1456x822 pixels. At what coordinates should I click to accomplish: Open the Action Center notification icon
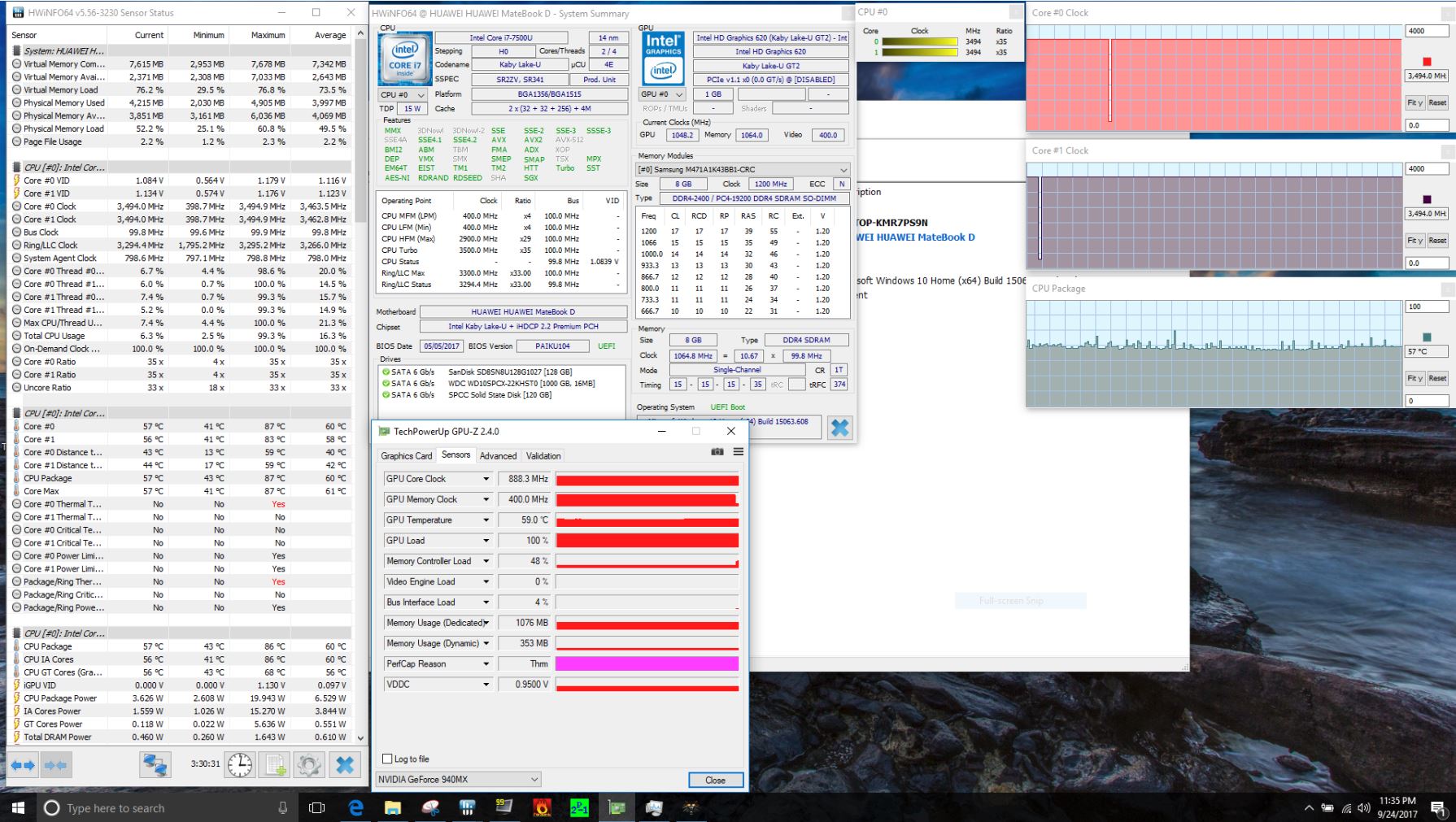(1437, 807)
